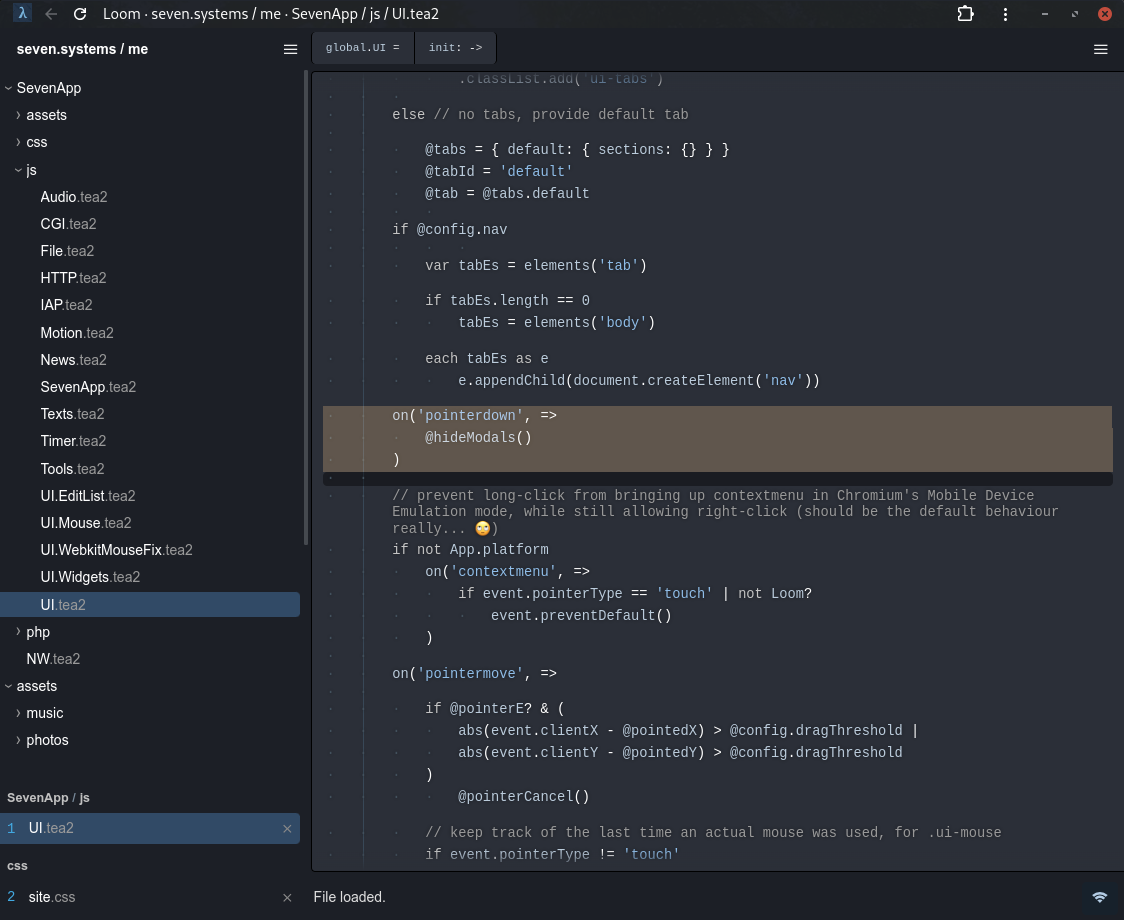Click the 'css' open files section header
The image size is (1124, 920).
[17, 866]
